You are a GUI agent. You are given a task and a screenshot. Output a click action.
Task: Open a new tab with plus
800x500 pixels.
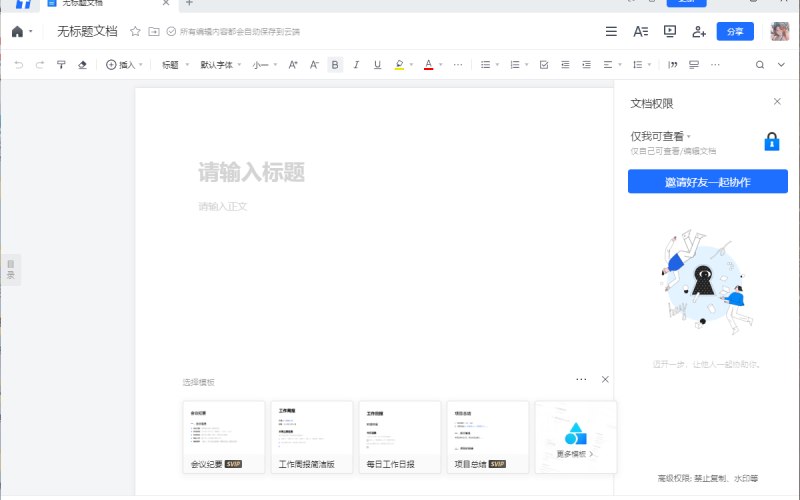click(x=189, y=3)
